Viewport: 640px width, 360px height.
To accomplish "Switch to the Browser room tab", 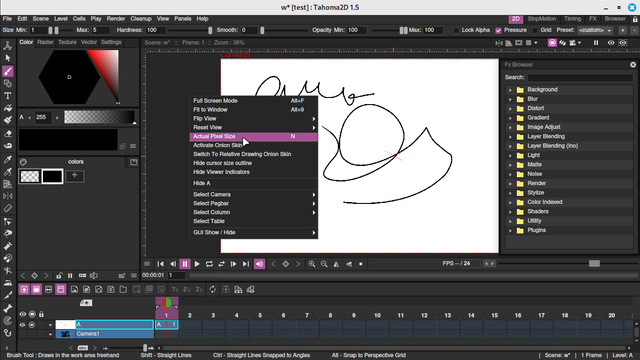I will pyautogui.click(x=615, y=19).
